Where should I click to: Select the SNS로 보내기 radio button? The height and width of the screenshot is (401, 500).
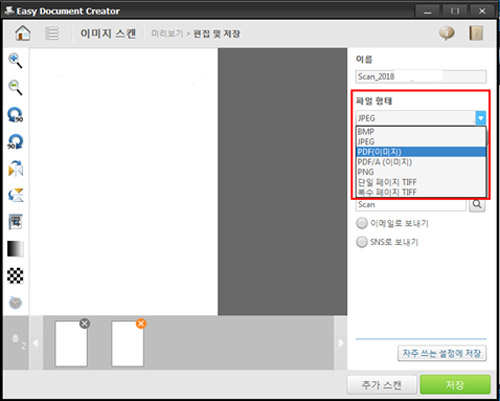click(x=362, y=242)
